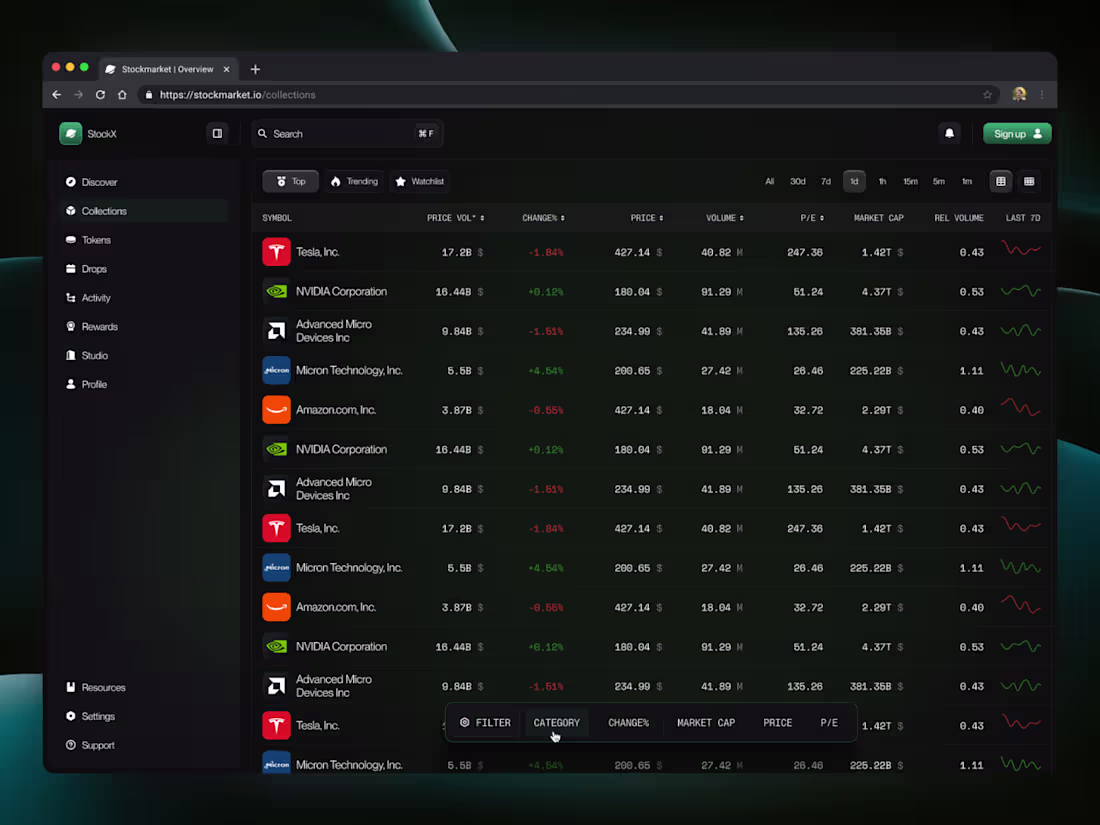1100x825 pixels.
Task: Click the Sign up button
Action: 1017,133
